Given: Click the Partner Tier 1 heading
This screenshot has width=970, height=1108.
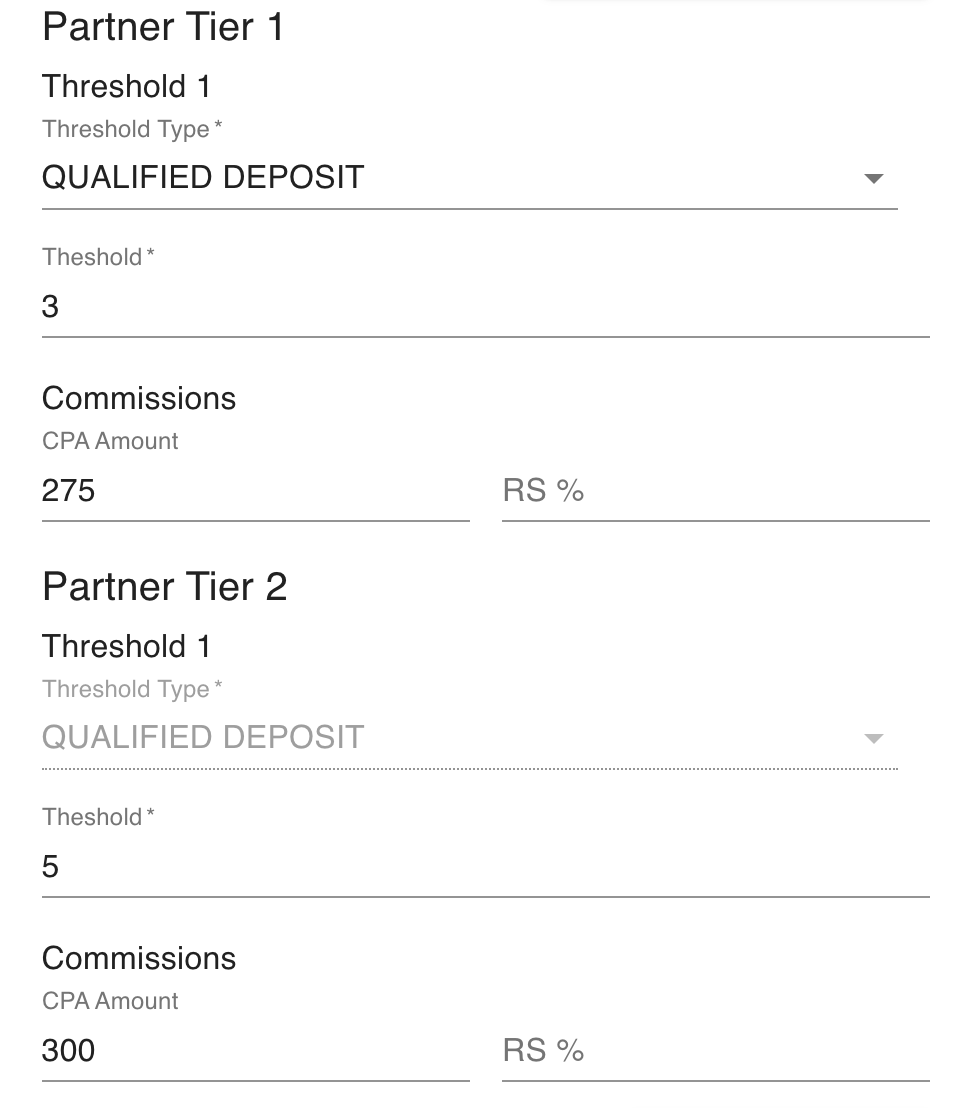Looking at the screenshot, I should [x=163, y=27].
